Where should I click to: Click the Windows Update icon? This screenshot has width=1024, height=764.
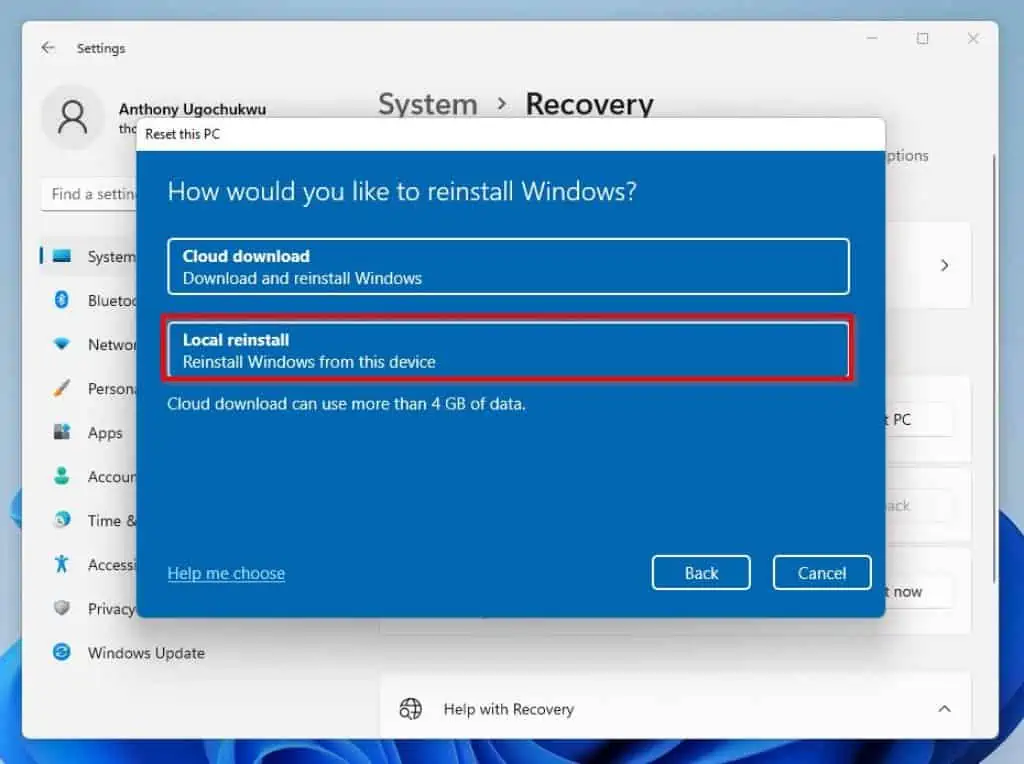[x=63, y=652]
